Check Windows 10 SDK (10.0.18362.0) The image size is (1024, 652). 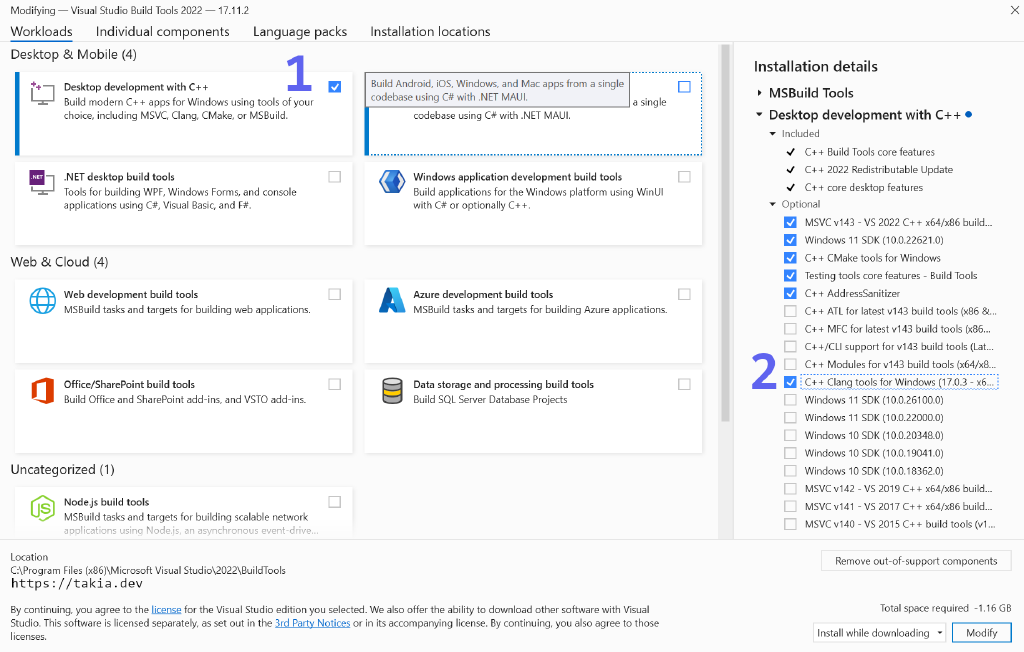pos(790,471)
